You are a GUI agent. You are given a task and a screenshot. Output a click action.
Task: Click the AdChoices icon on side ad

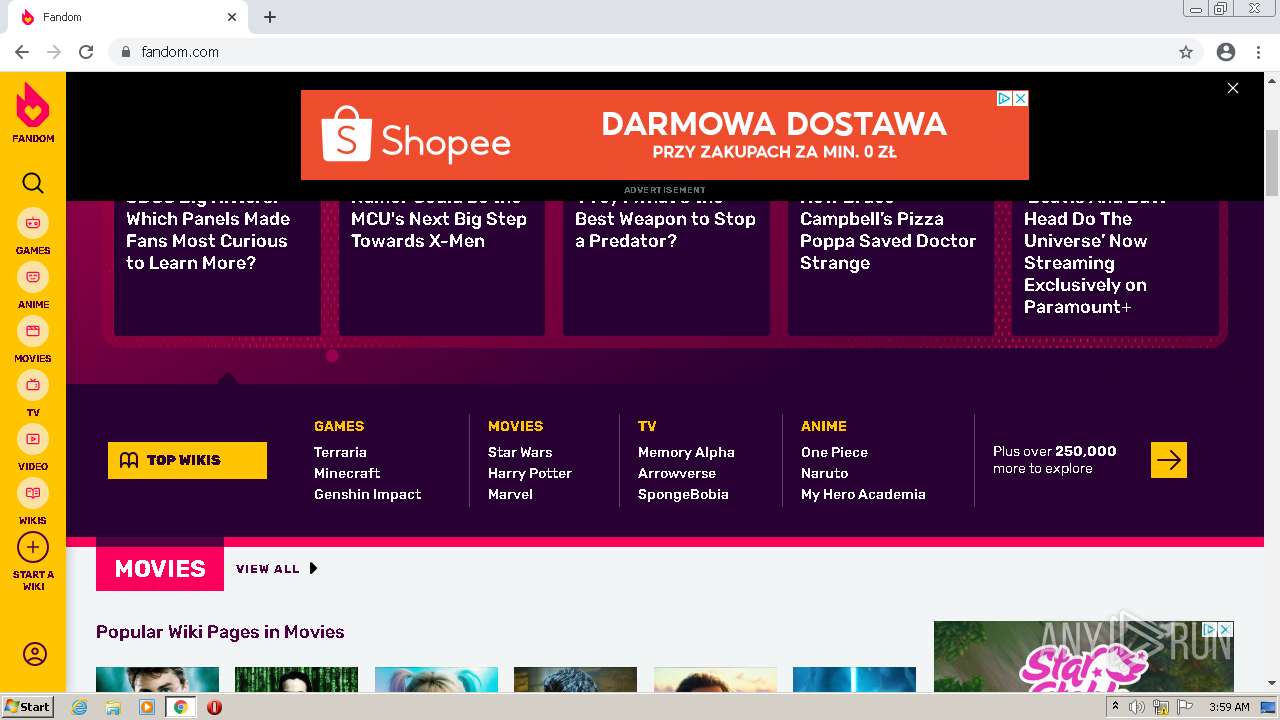[x=1209, y=629]
